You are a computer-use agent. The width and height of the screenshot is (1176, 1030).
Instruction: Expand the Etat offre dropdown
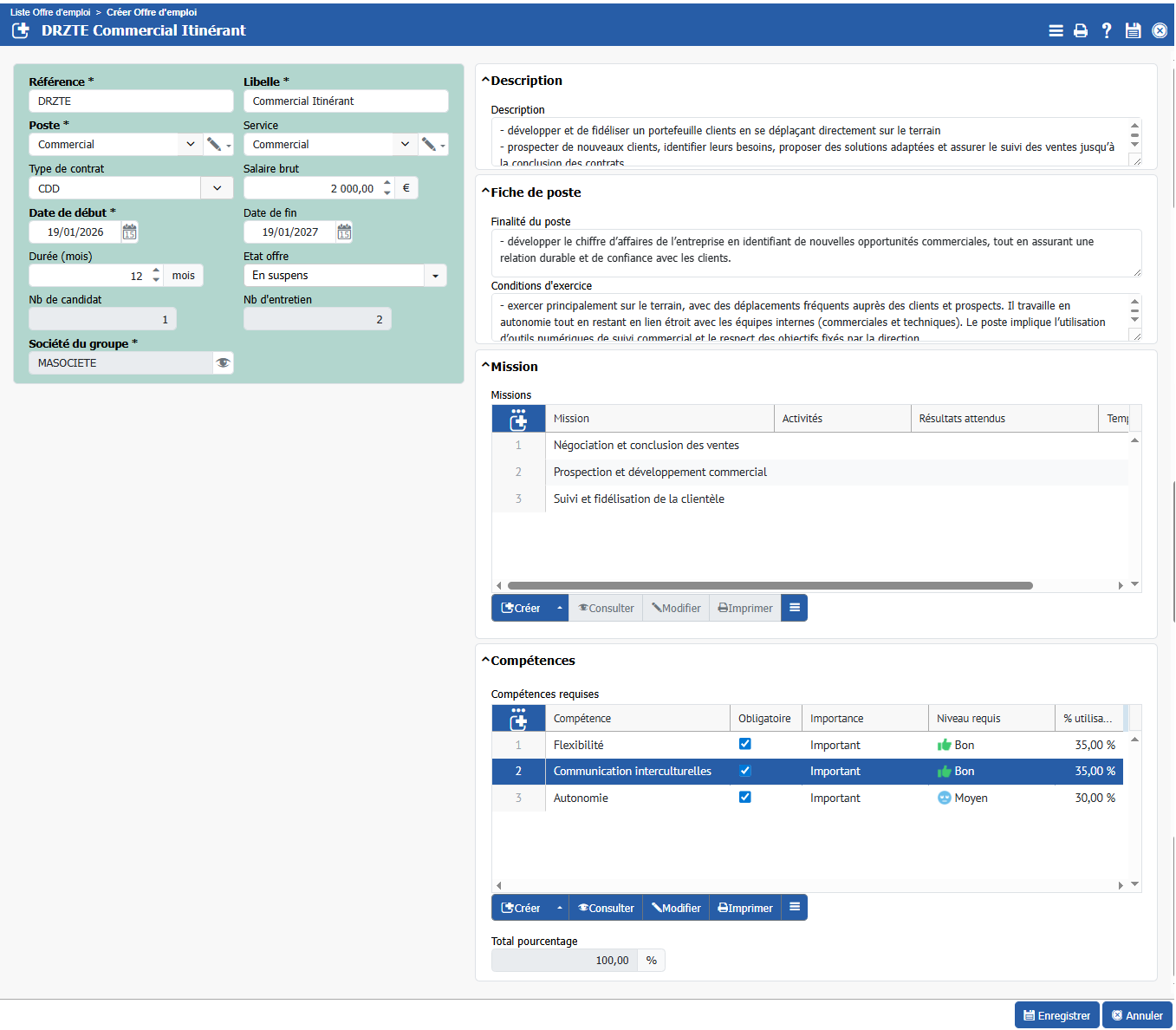[x=435, y=276]
